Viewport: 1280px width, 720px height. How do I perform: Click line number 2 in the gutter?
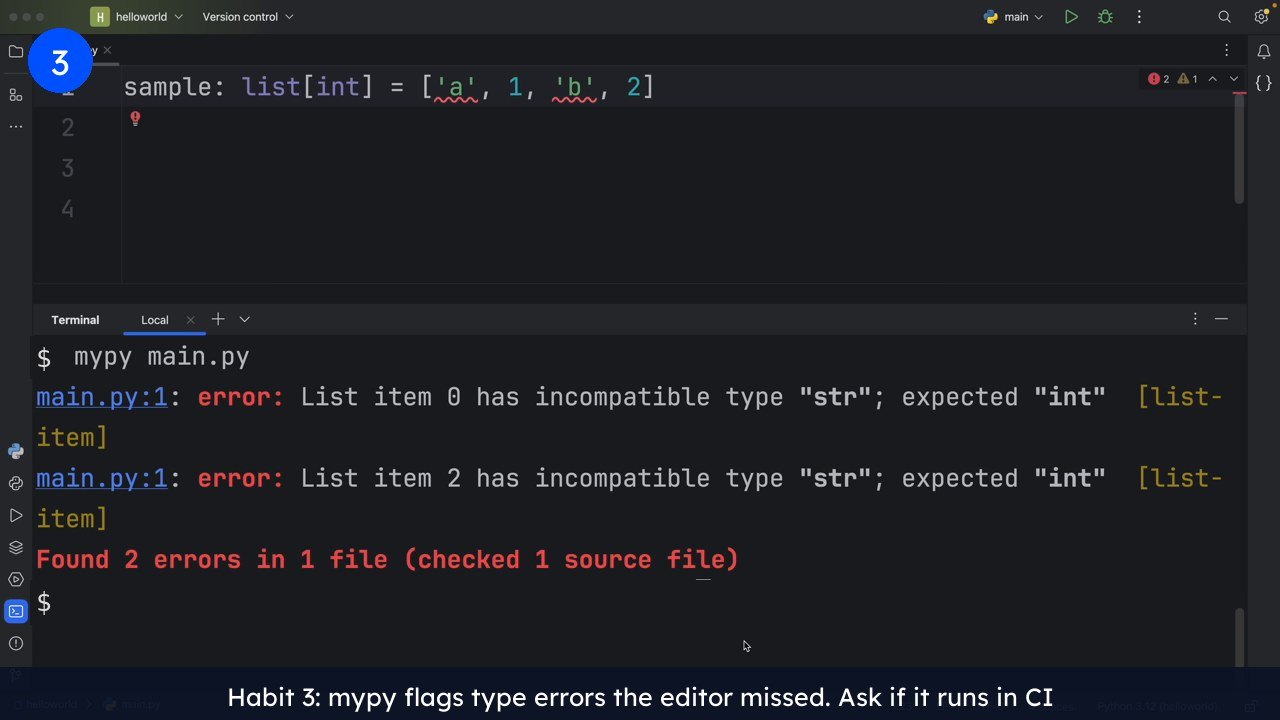point(67,127)
